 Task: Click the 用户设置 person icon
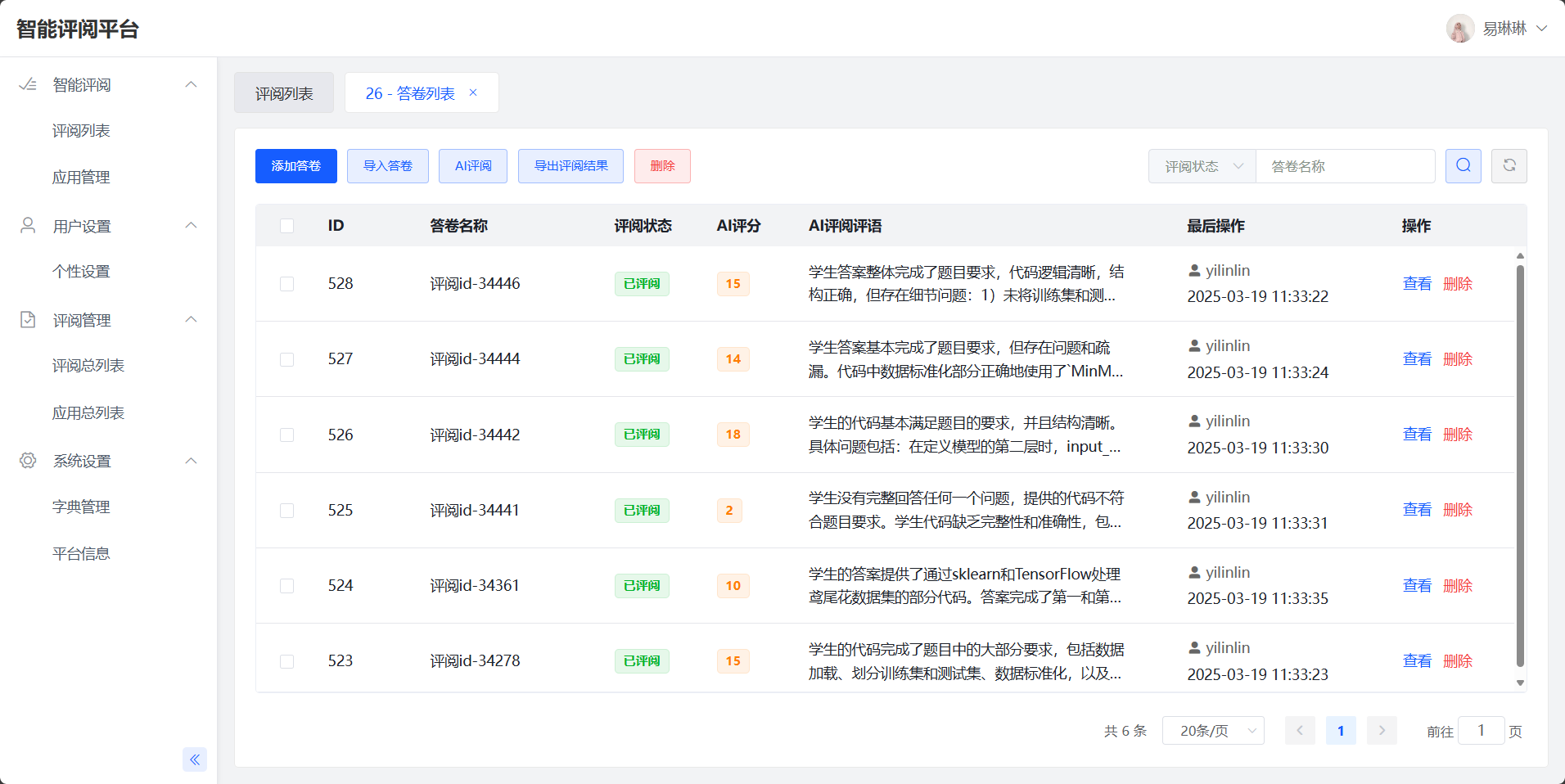click(28, 225)
